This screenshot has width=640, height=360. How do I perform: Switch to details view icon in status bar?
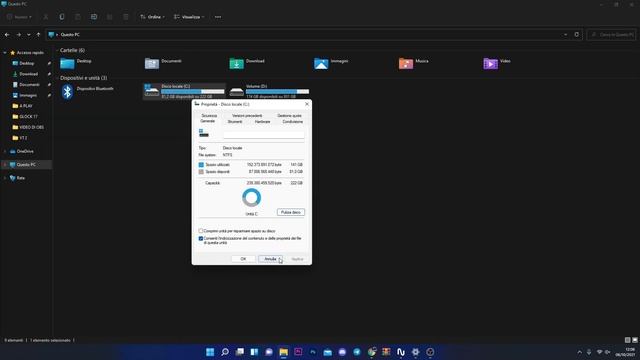627,340
